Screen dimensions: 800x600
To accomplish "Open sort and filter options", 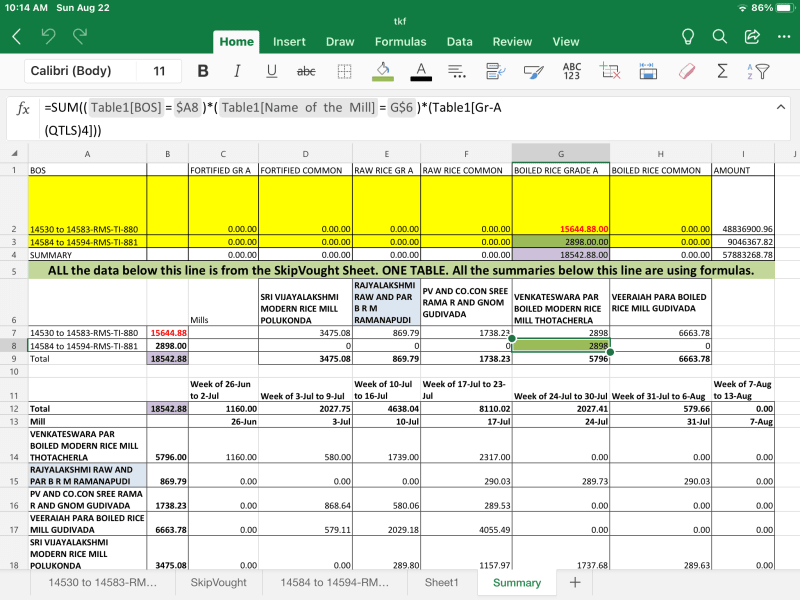I will click(758, 71).
